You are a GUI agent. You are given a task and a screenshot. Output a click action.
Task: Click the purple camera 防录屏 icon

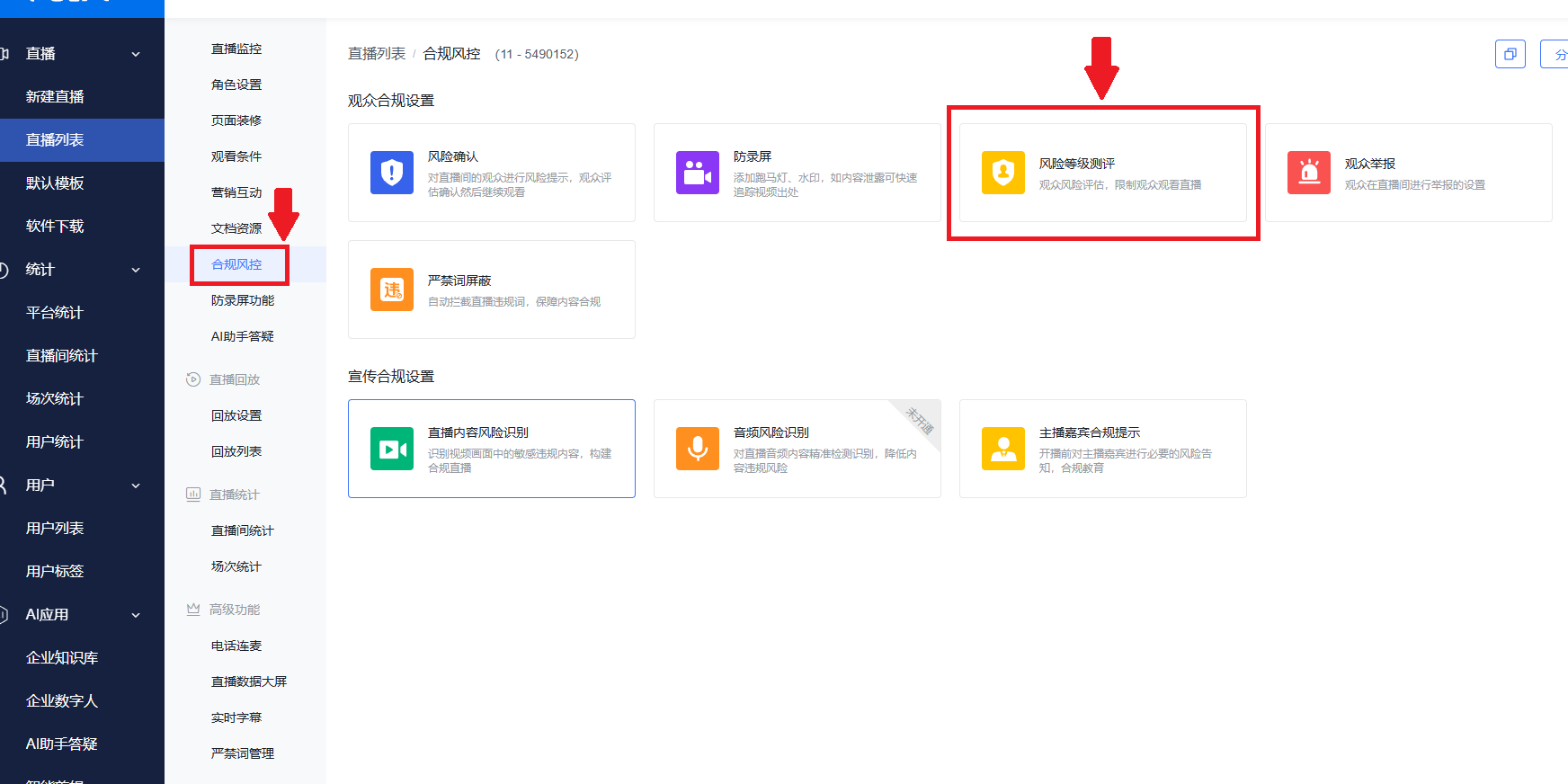click(698, 173)
